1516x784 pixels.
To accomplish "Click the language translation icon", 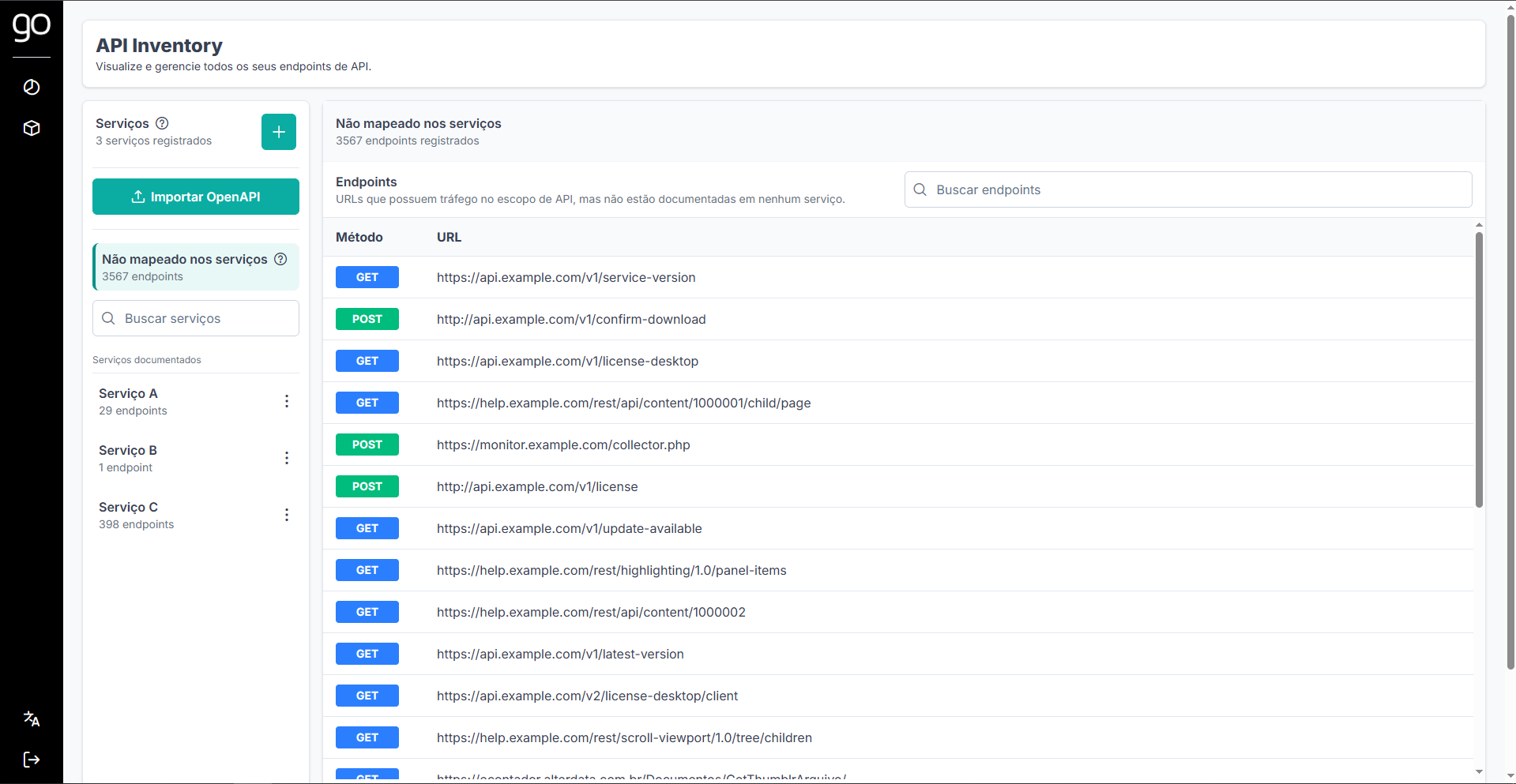I will 32,718.
